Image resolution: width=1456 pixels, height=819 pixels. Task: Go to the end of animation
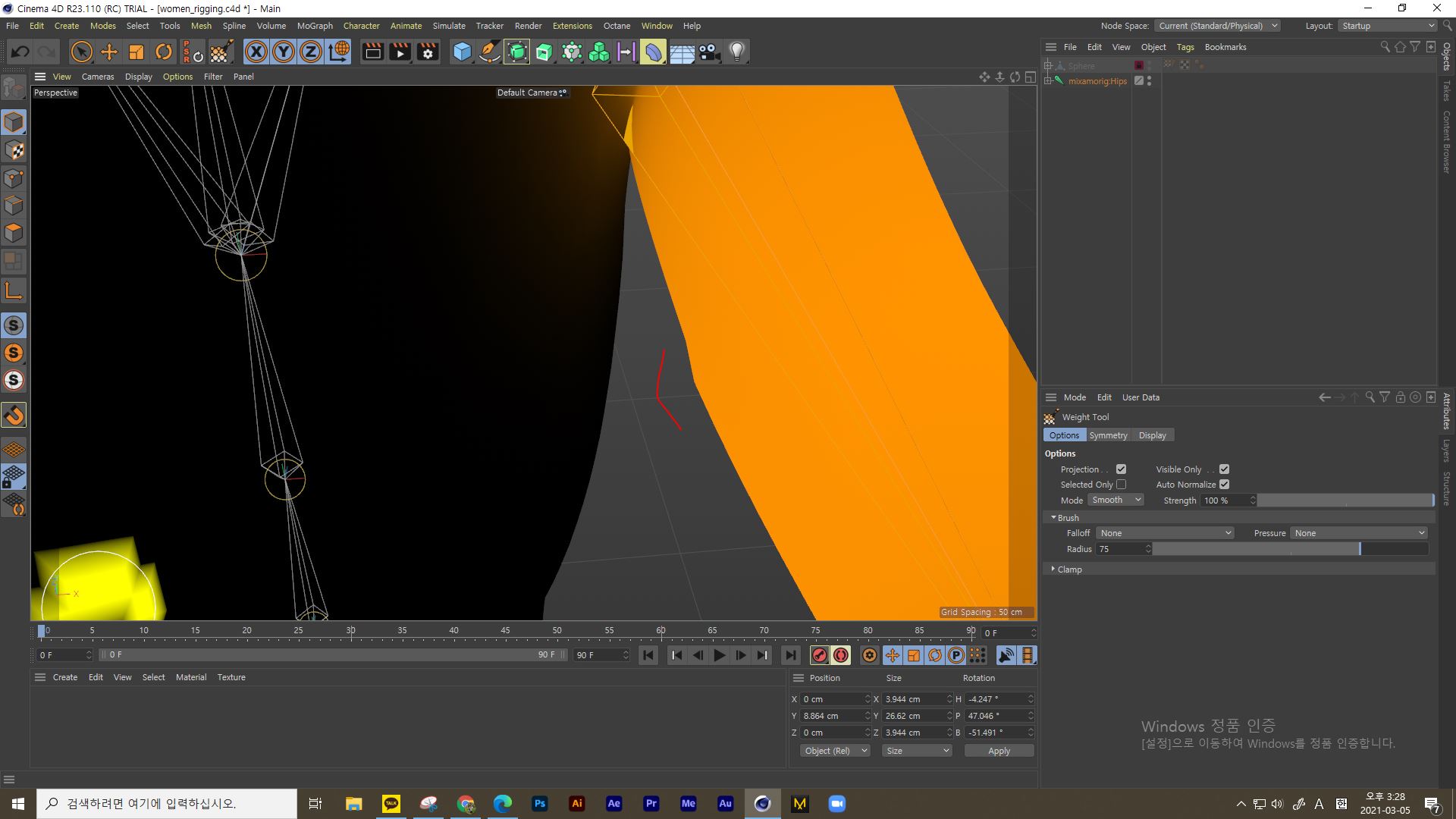click(x=790, y=655)
